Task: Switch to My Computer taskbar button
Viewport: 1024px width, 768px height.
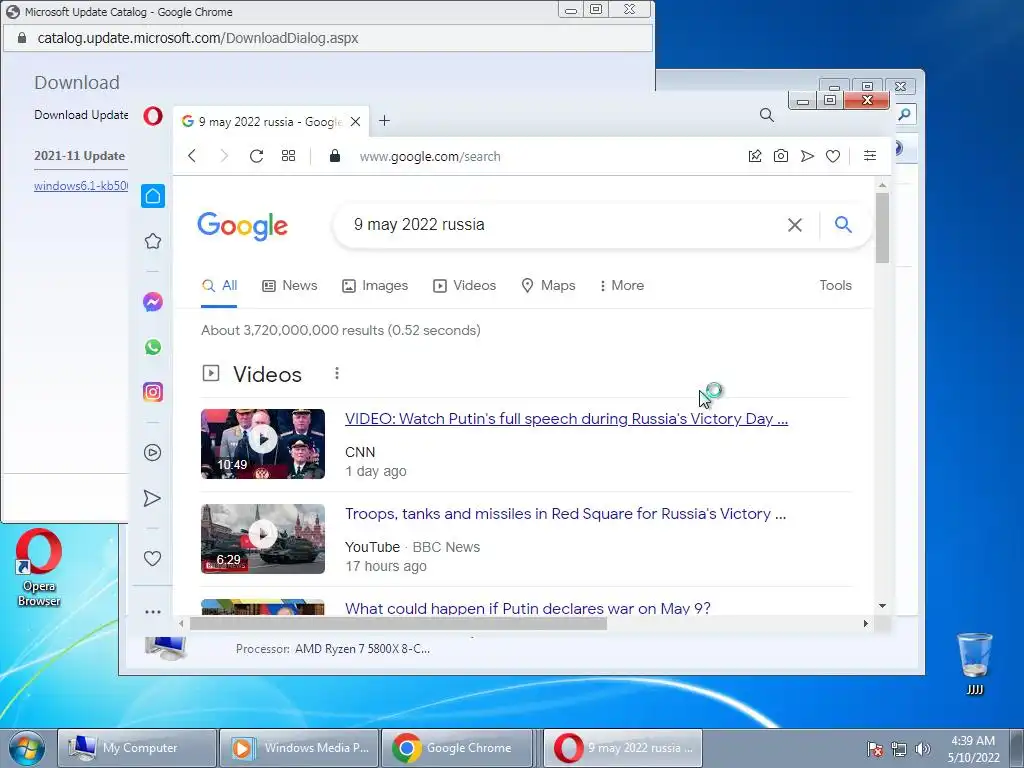Action: pos(136,748)
